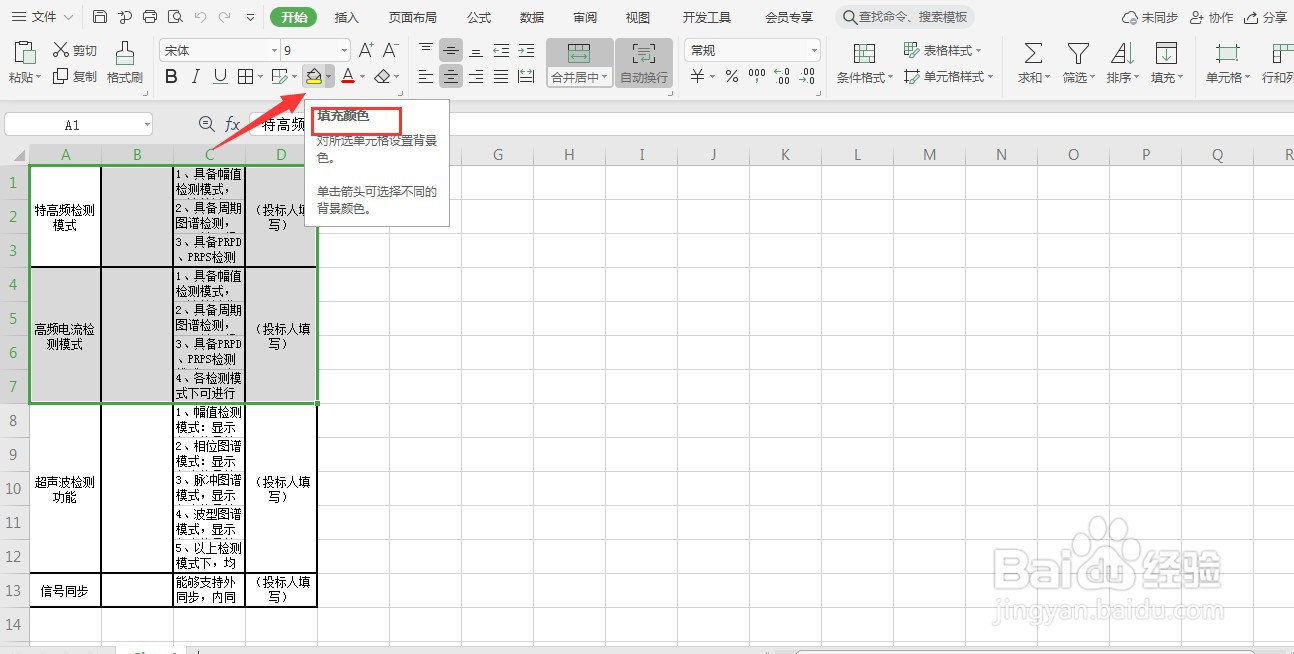This screenshot has height=654, width=1294.
Task: Click the Name Box showing A1
Action: pos(78,125)
